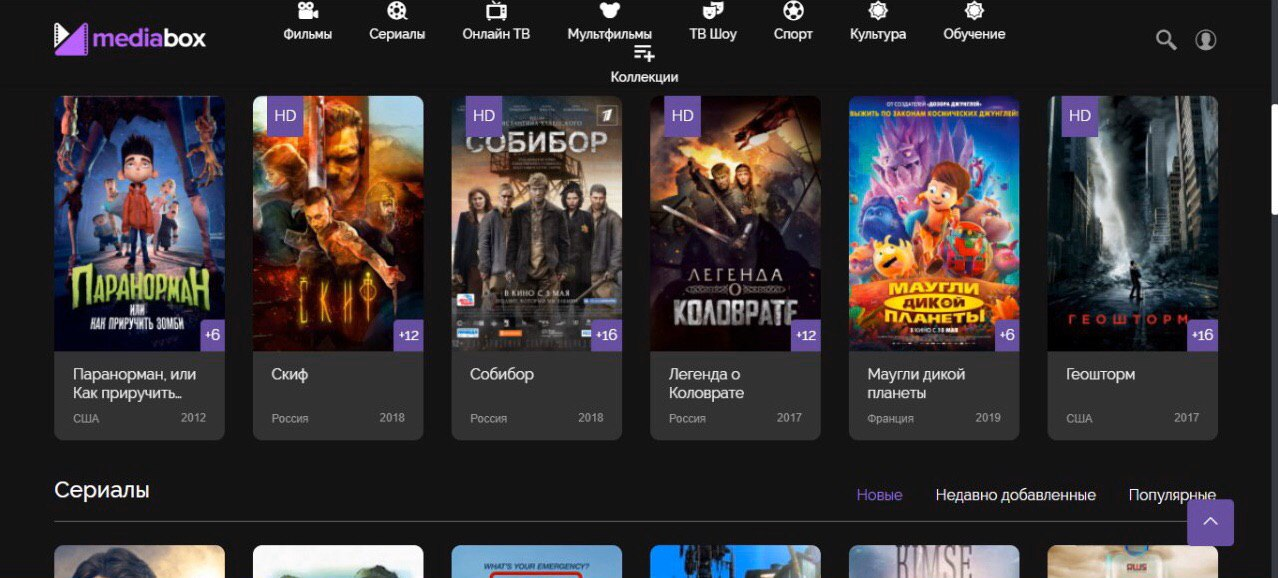Click year 2018 on Собибор card
Viewport: 1278px width, 578px height.
click(x=591, y=417)
